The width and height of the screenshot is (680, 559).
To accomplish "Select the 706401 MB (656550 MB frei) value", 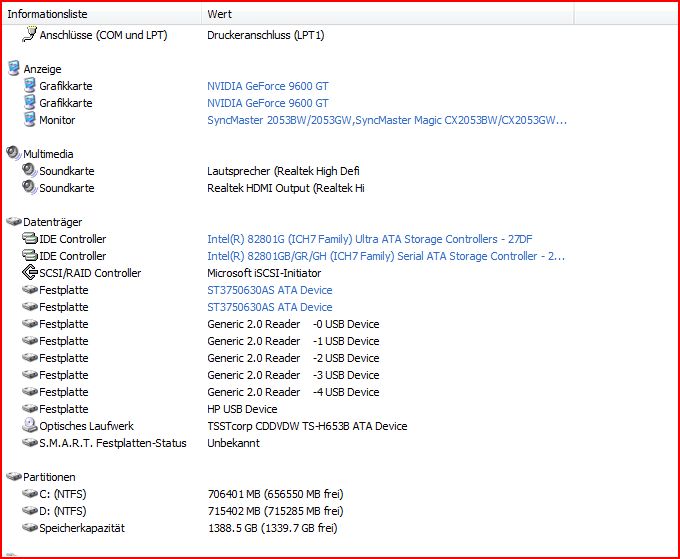I will (x=275, y=494).
